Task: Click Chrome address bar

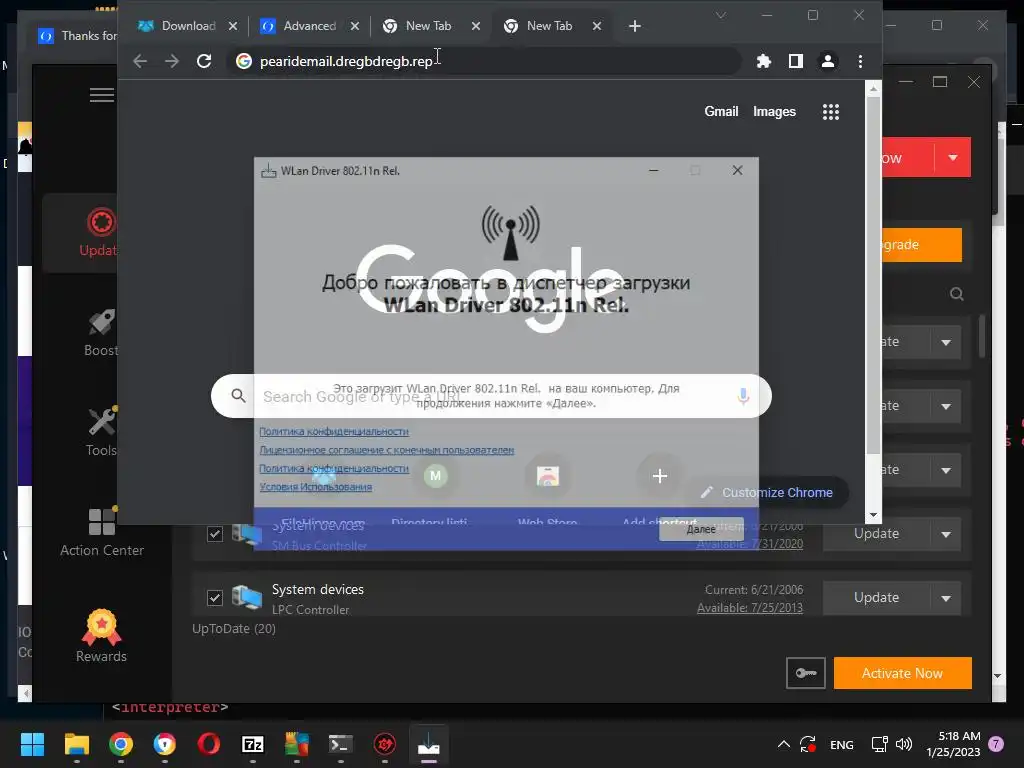Action: pos(483,61)
